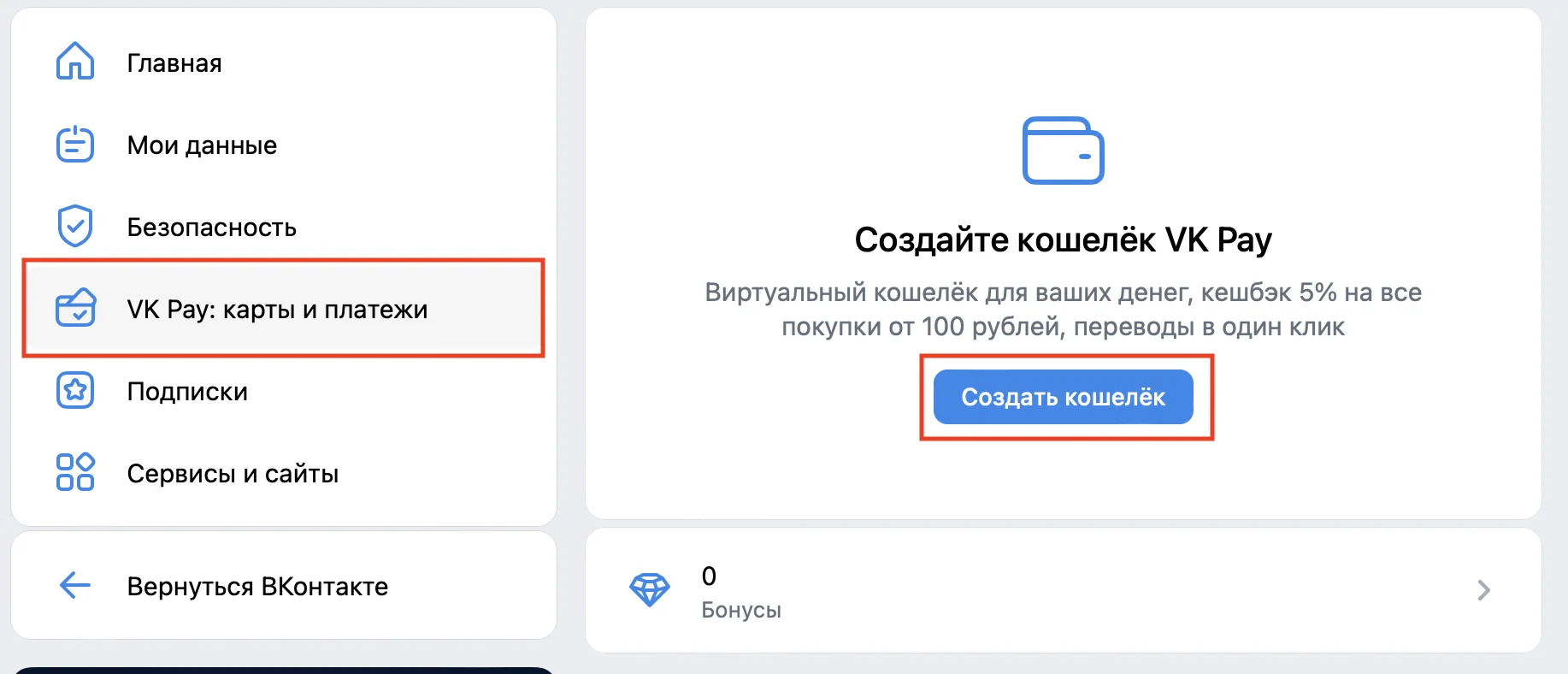The width and height of the screenshot is (1568, 674).
Task: Open the Главная menu item
Action: point(174,63)
